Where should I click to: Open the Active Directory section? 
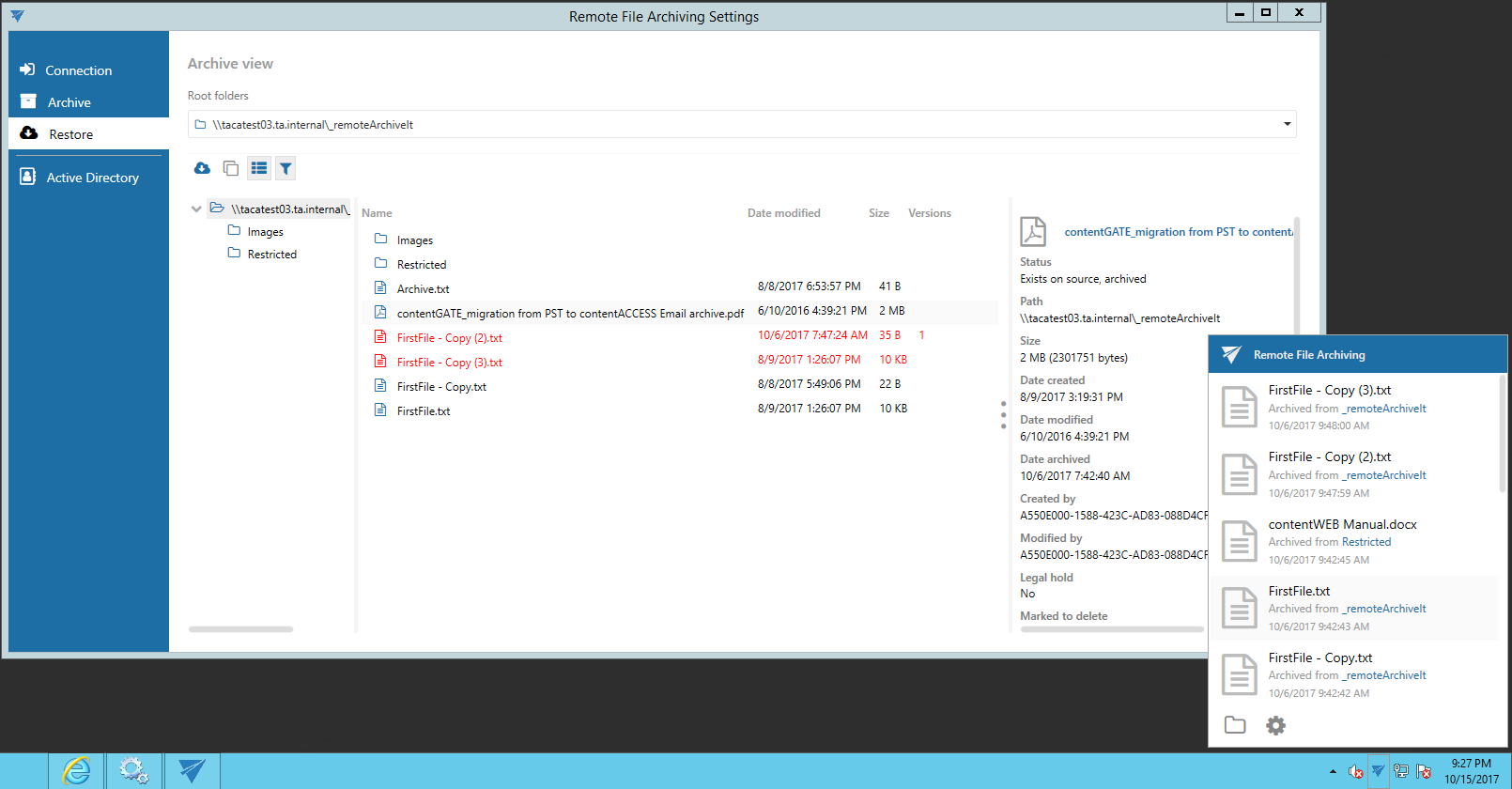[x=92, y=178]
